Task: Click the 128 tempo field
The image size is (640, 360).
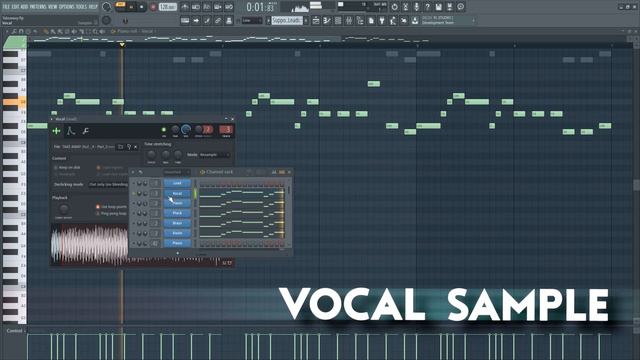Action: pyautogui.click(x=167, y=7)
